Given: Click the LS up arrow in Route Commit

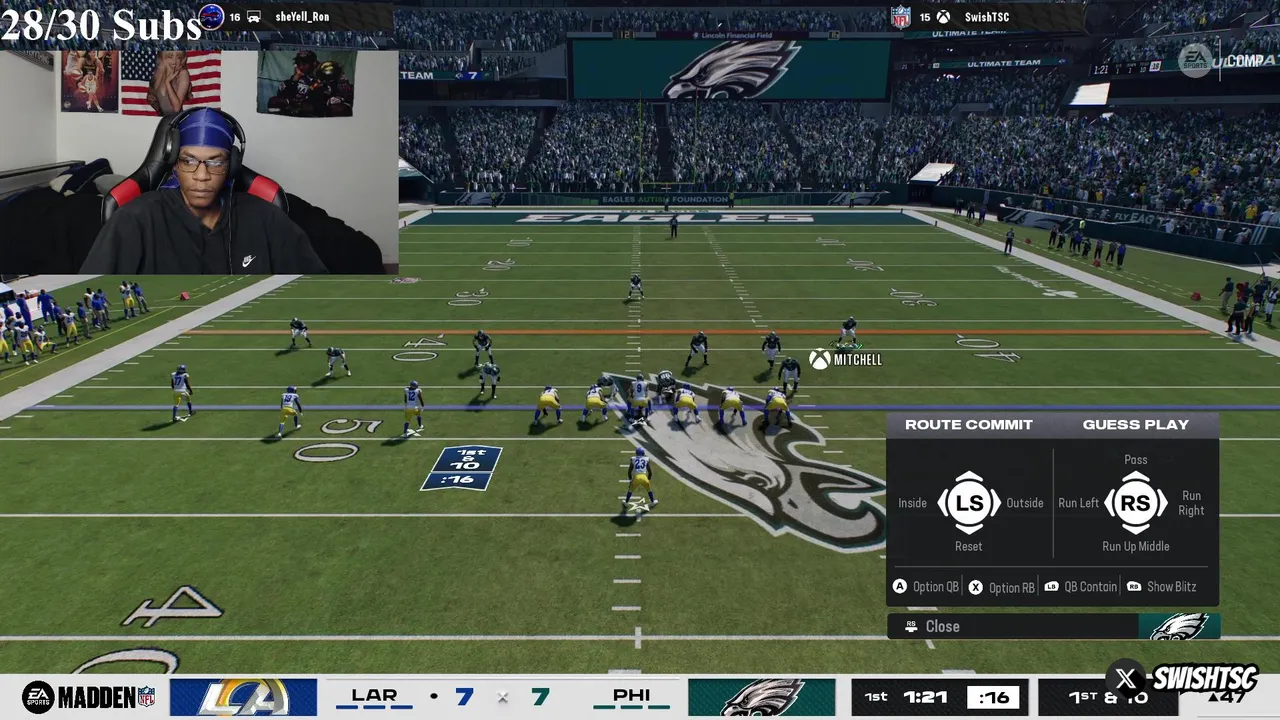Looking at the screenshot, I should click(969, 476).
